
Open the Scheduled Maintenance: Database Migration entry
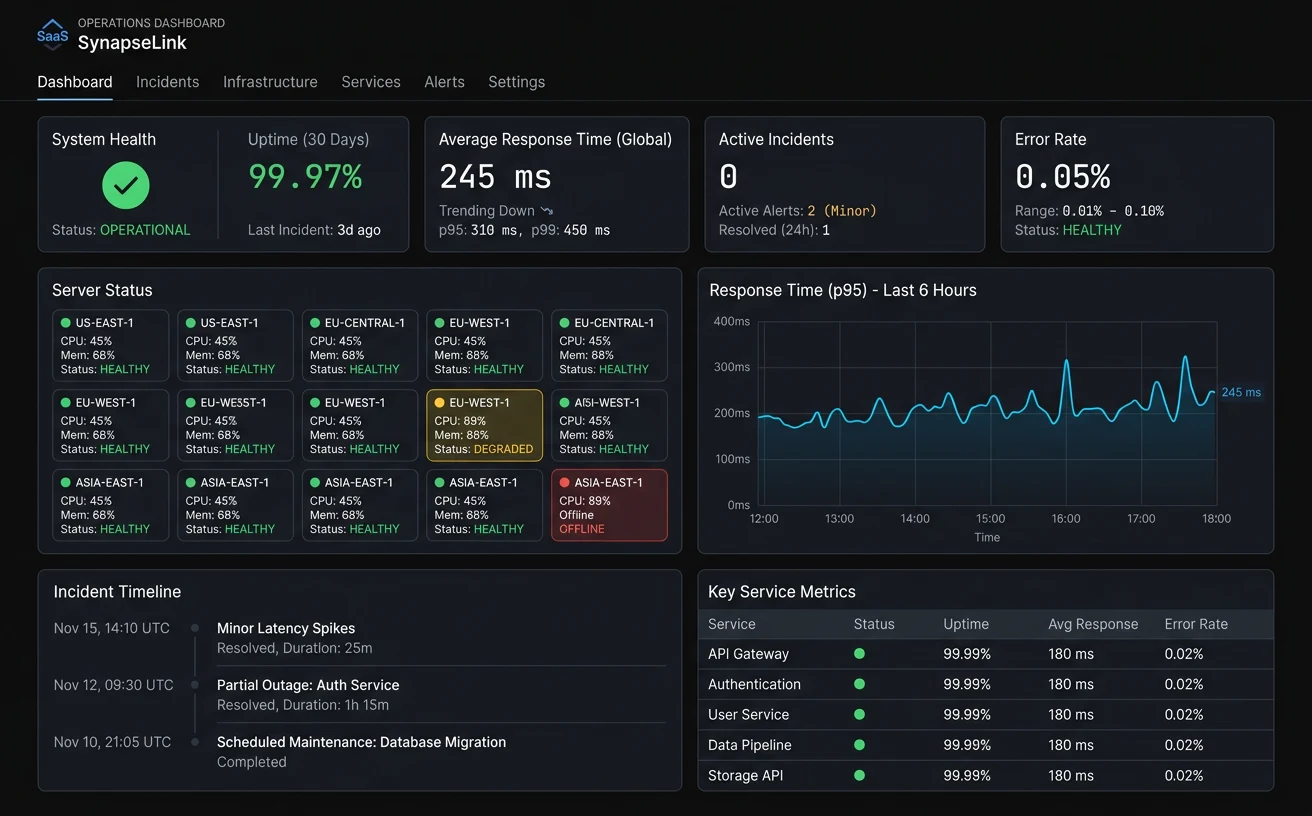(x=361, y=742)
